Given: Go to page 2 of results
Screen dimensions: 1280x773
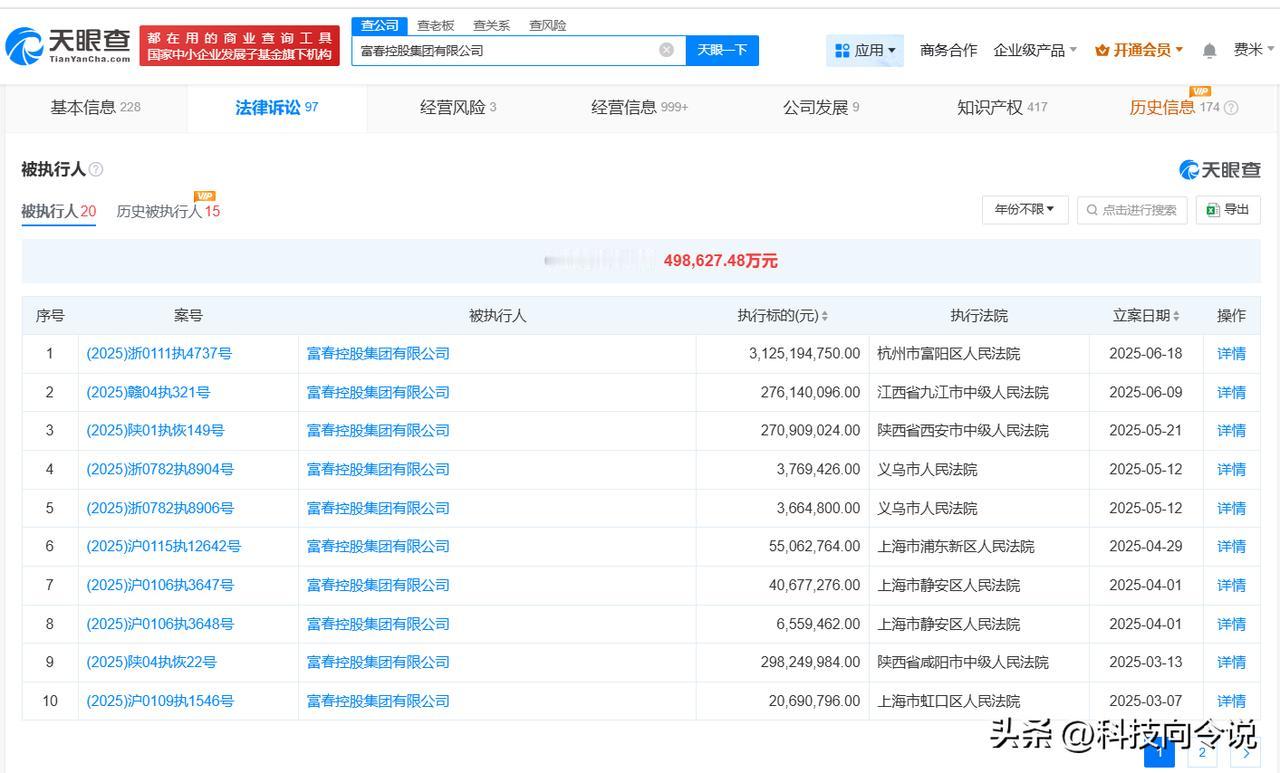Looking at the screenshot, I should (1201, 754).
